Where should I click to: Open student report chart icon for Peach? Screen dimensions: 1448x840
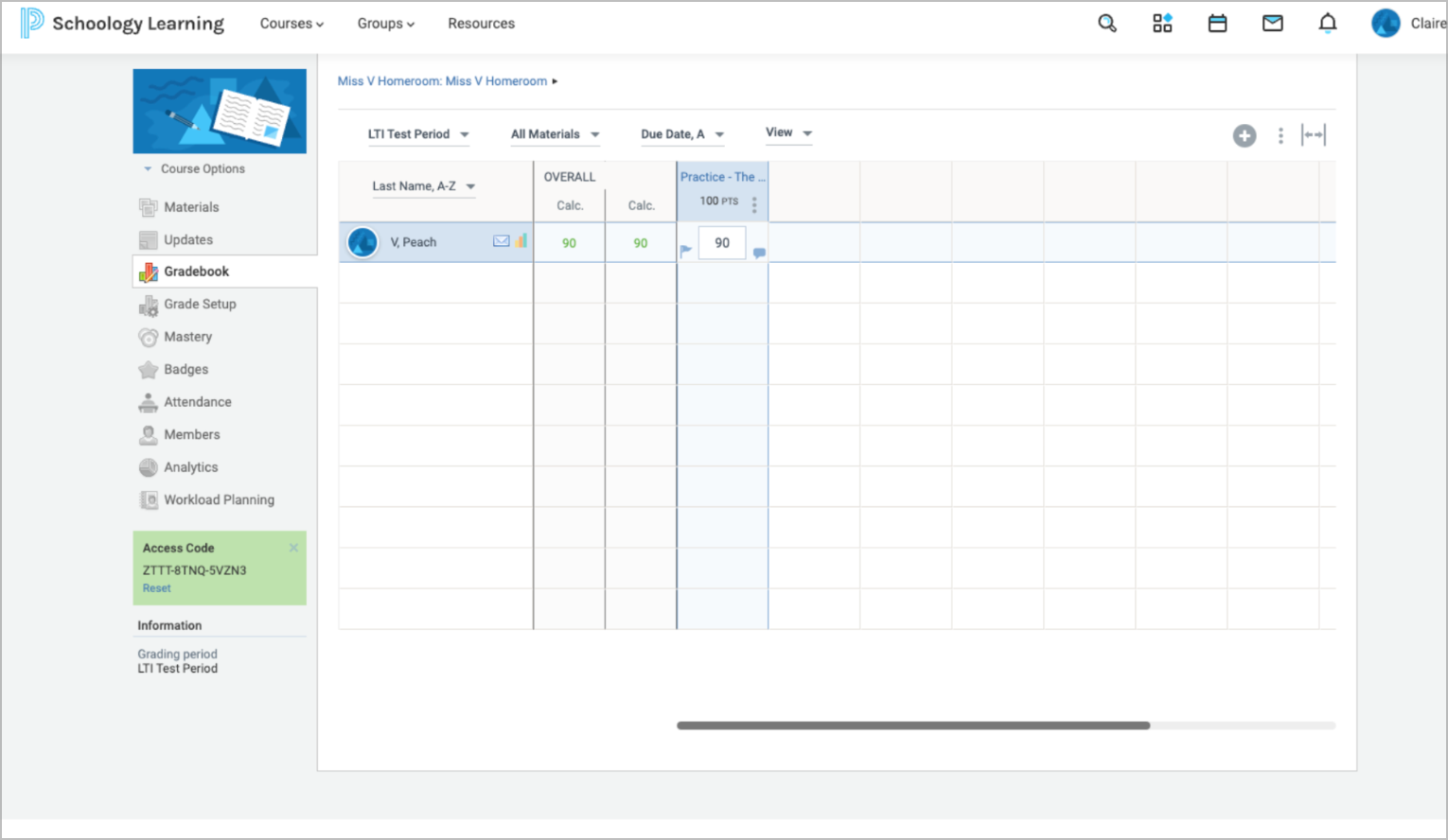[521, 241]
